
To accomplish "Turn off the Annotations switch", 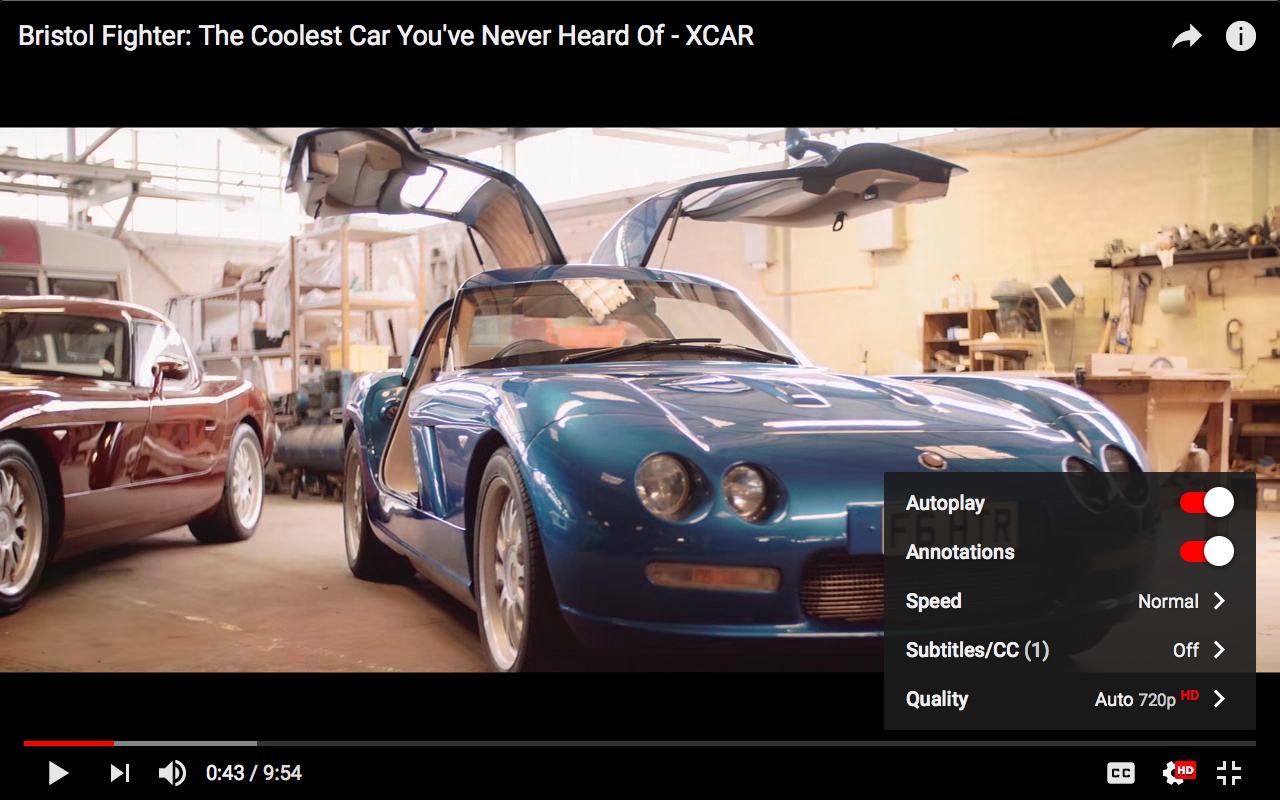I will tap(1207, 552).
